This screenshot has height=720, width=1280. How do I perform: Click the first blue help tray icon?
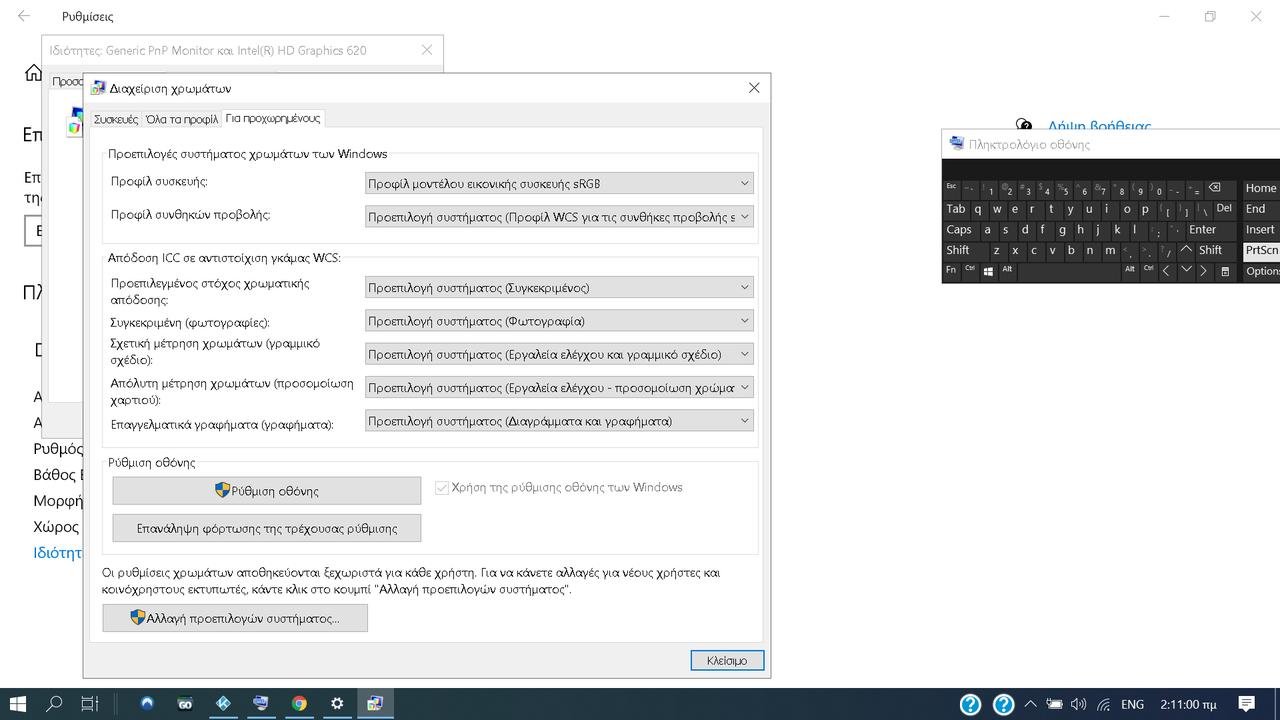tap(970, 704)
